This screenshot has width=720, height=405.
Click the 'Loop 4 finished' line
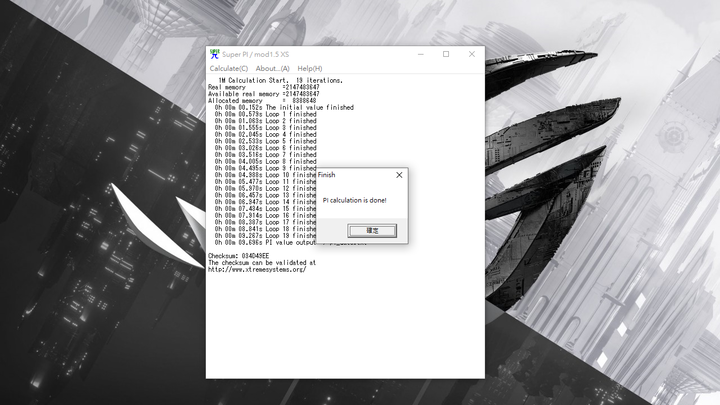(265, 135)
